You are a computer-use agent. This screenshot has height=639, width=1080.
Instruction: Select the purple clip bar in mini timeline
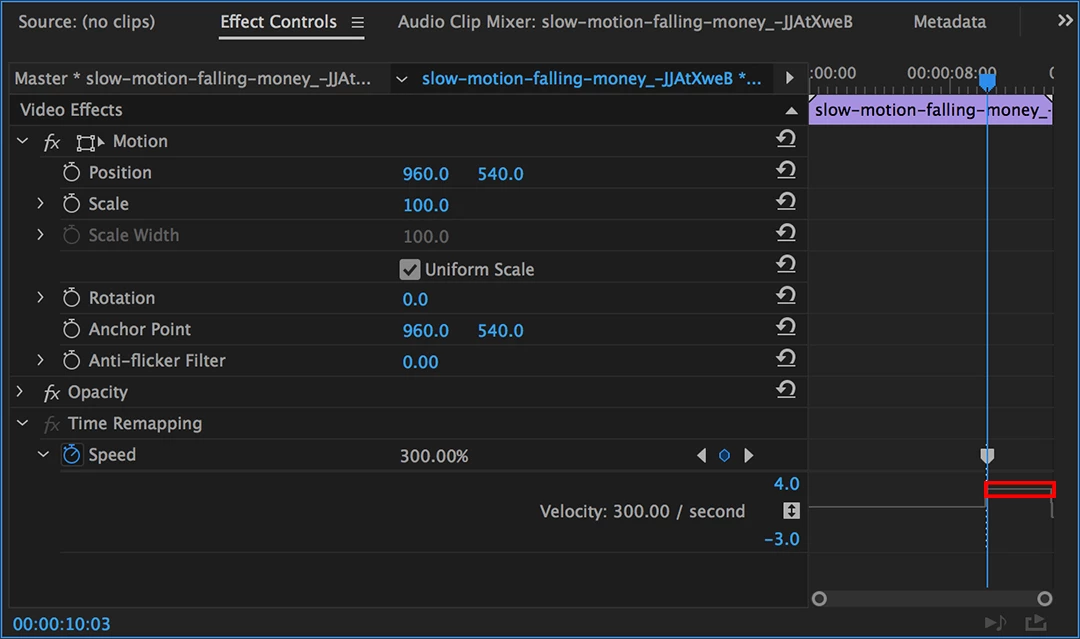[x=931, y=110]
